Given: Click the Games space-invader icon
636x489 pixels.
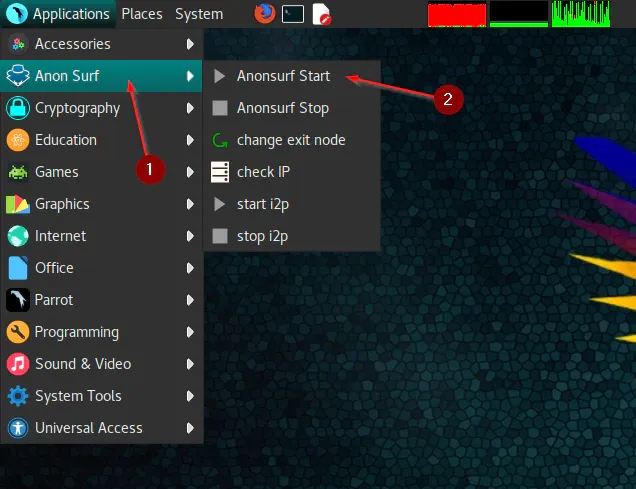Looking at the screenshot, I should click(x=18, y=172).
